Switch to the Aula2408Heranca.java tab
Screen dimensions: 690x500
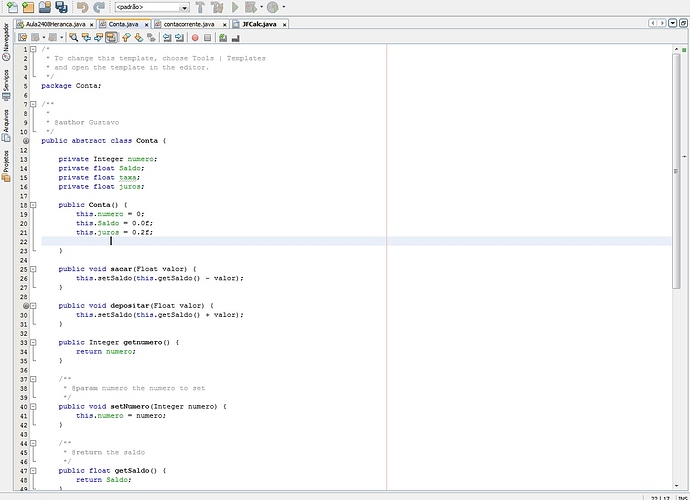coord(55,22)
